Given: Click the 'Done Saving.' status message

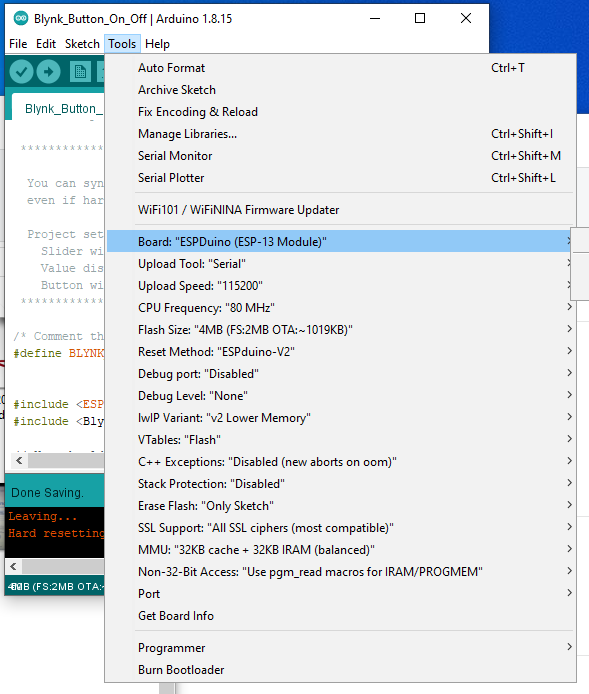Looking at the screenshot, I should (47, 493).
